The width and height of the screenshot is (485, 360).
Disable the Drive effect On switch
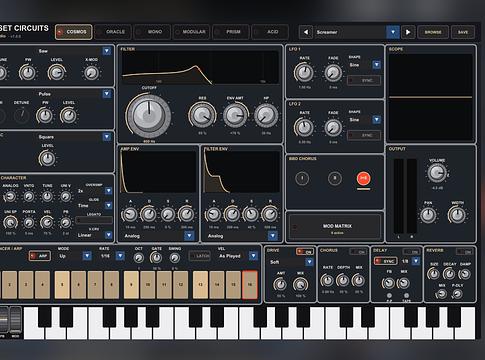pos(305,252)
